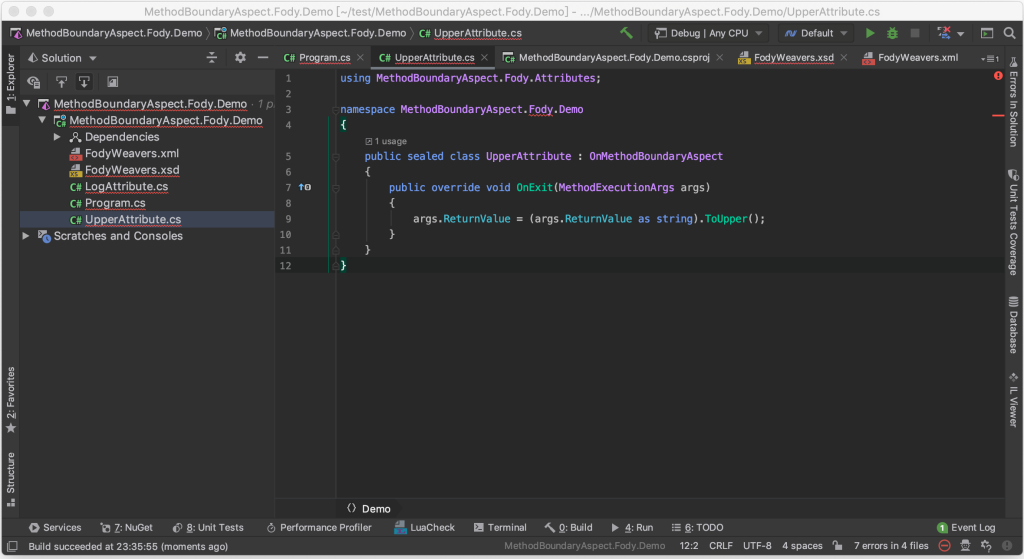Viewport: 1024px width, 559px height.
Task: Click the first icon in Solution toolbar row
Action: click(34, 82)
